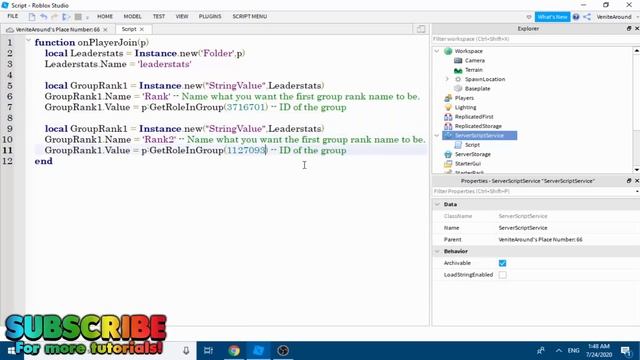
Task: Collapse the function fold arrow on line 1
Action: coord(28,41)
